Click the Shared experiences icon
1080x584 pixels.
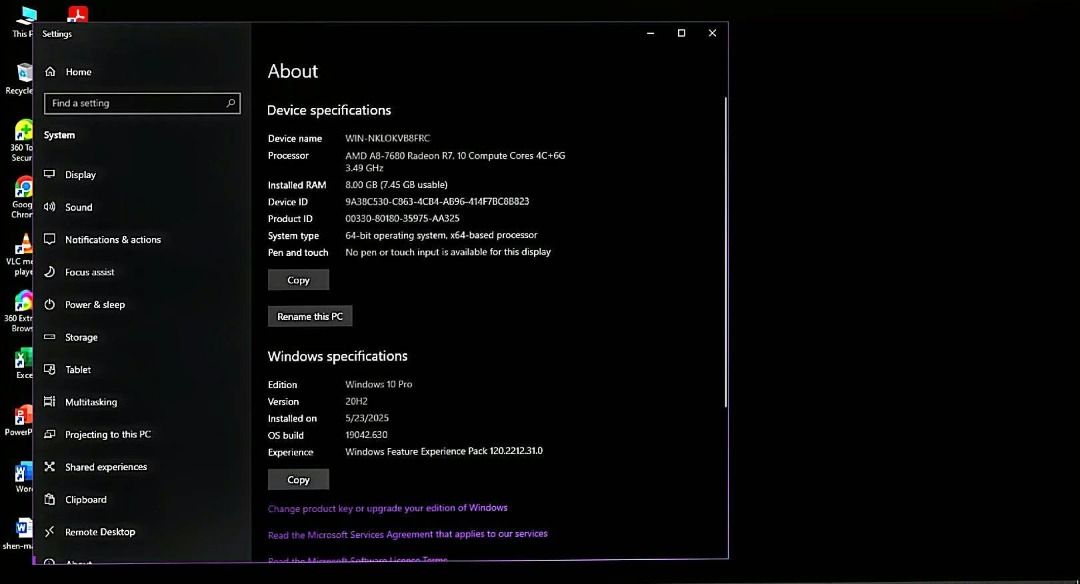click(50, 467)
